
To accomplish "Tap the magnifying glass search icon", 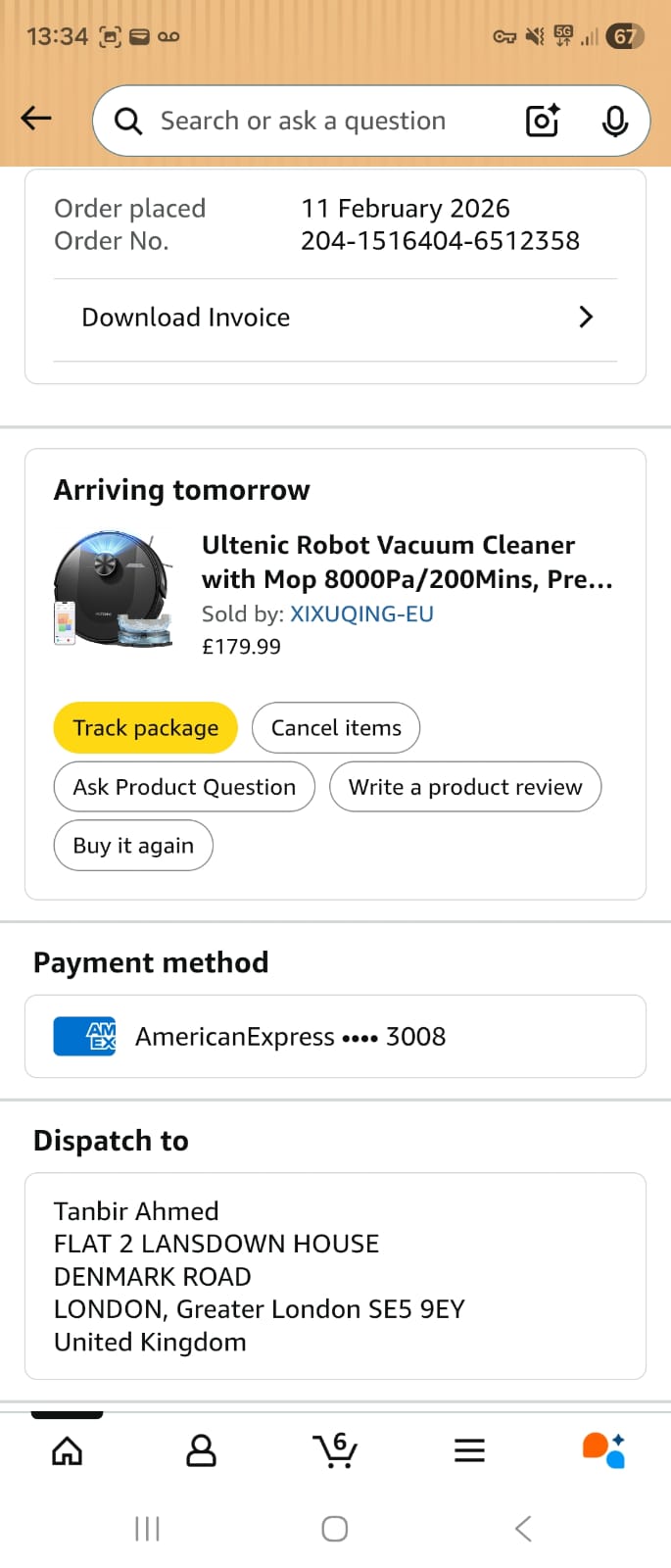I will (128, 121).
